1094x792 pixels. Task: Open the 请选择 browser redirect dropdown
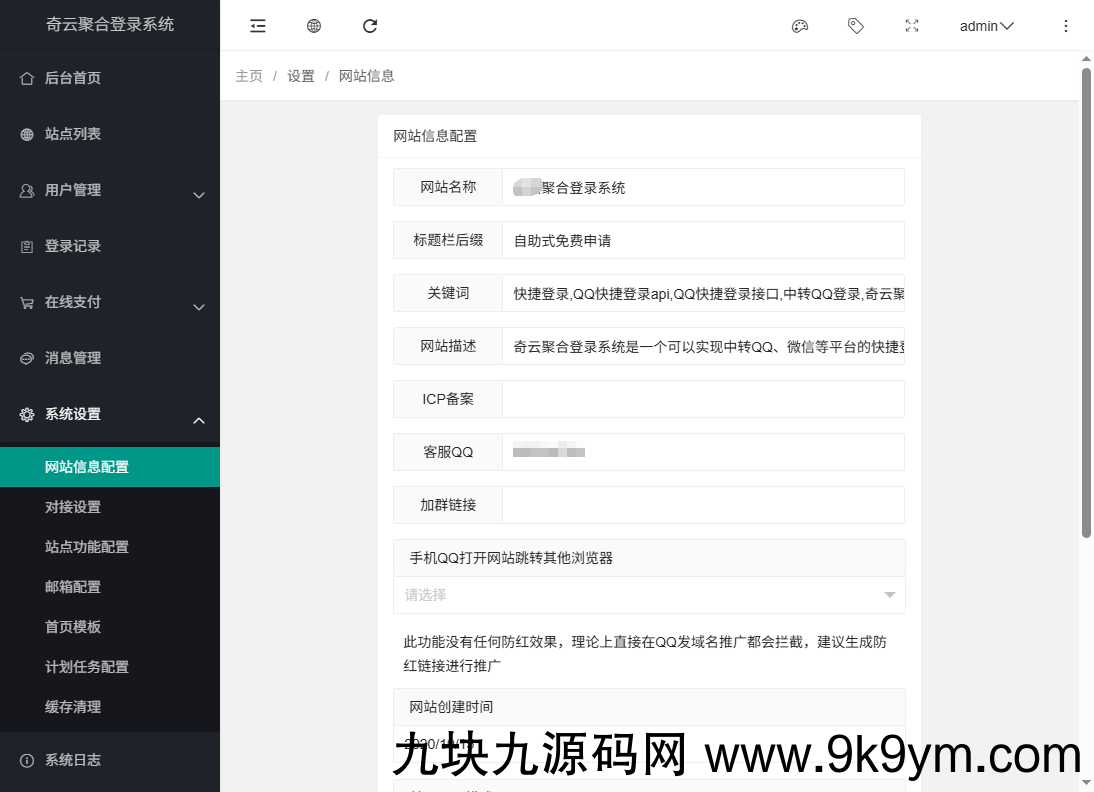[x=649, y=595]
